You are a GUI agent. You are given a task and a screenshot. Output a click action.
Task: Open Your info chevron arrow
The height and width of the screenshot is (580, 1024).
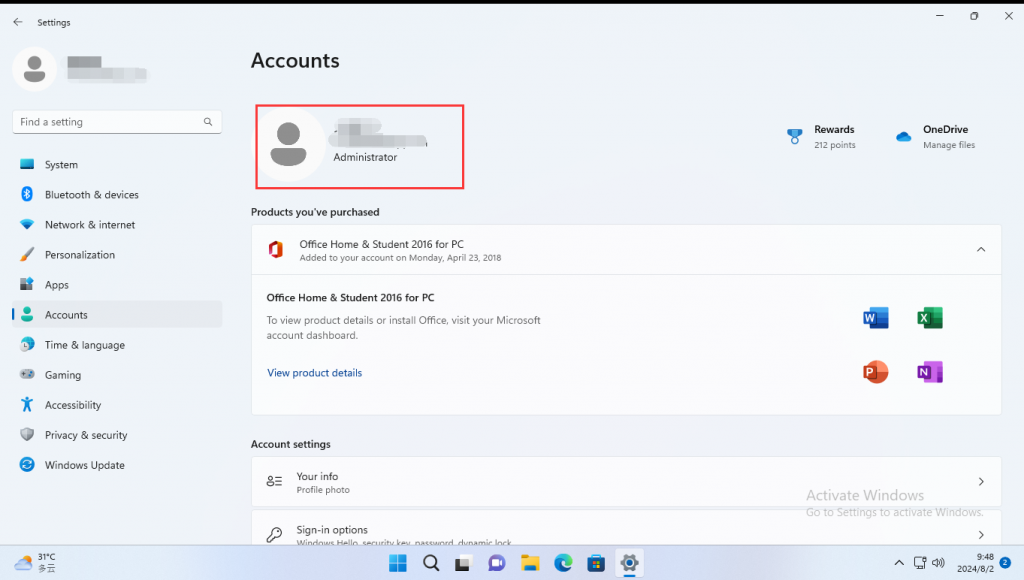pyautogui.click(x=981, y=481)
